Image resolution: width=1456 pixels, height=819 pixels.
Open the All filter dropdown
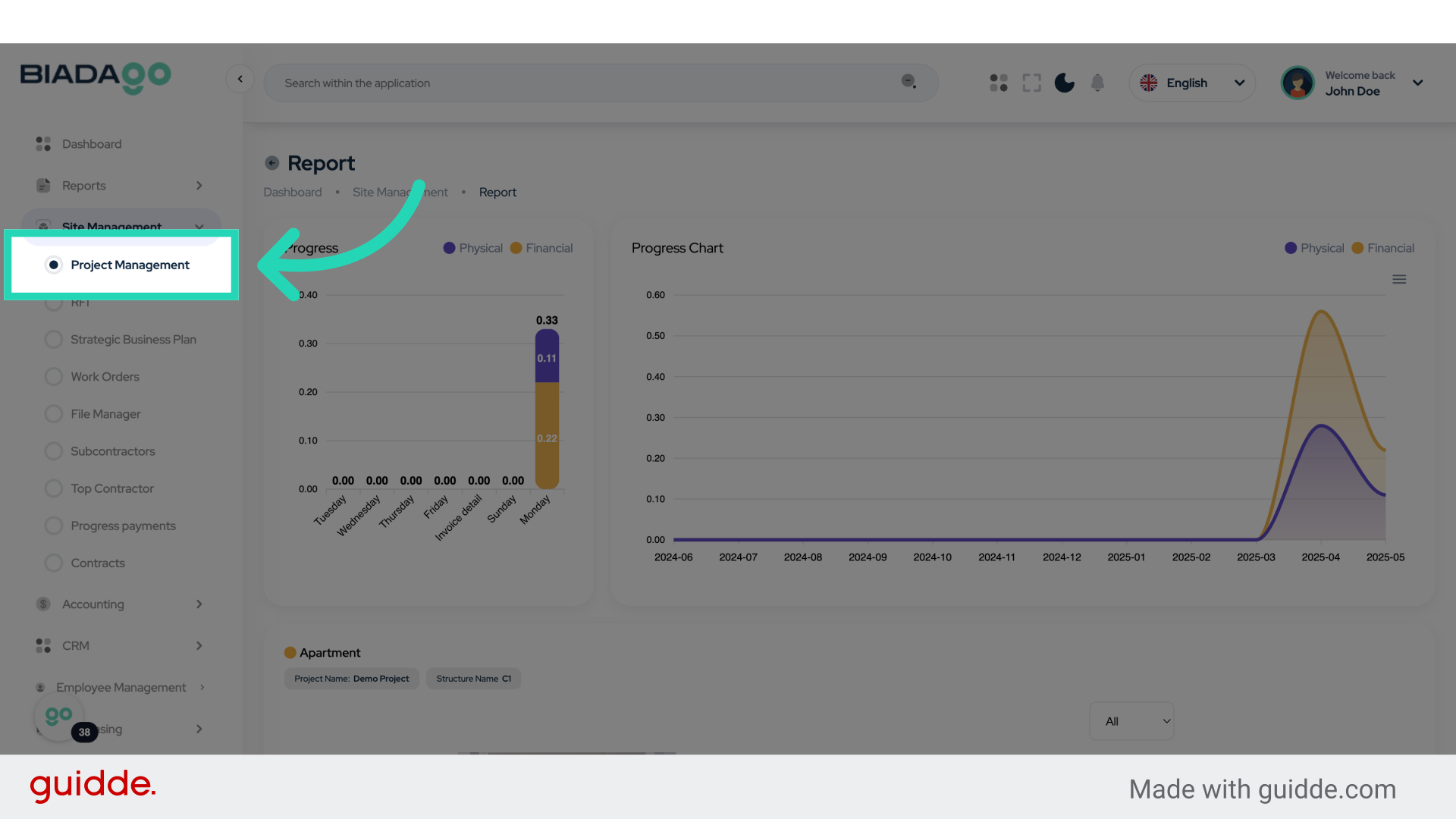(1131, 721)
